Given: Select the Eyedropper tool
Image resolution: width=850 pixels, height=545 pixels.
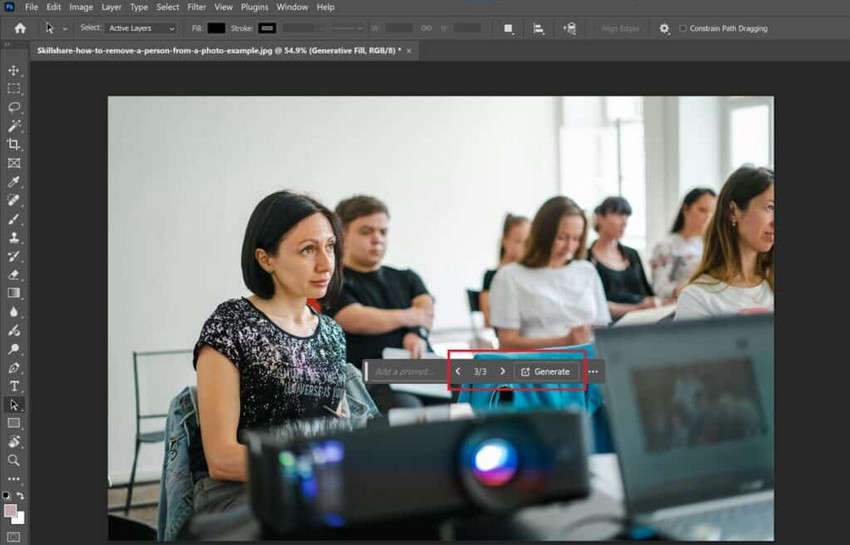Looking at the screenshot, I should pyautogui.click(x=14, y=182).
